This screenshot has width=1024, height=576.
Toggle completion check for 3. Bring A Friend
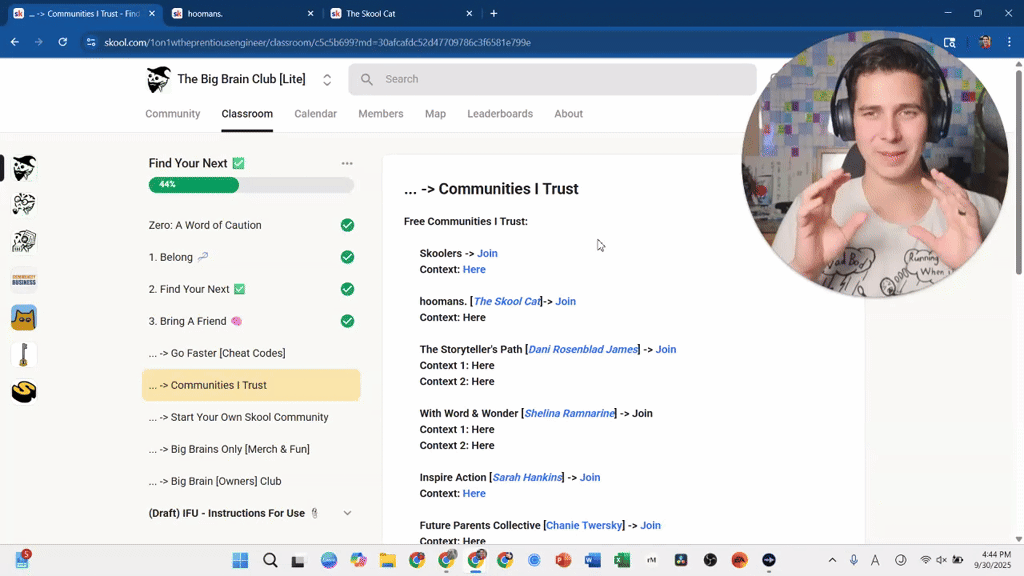point(347,321)
